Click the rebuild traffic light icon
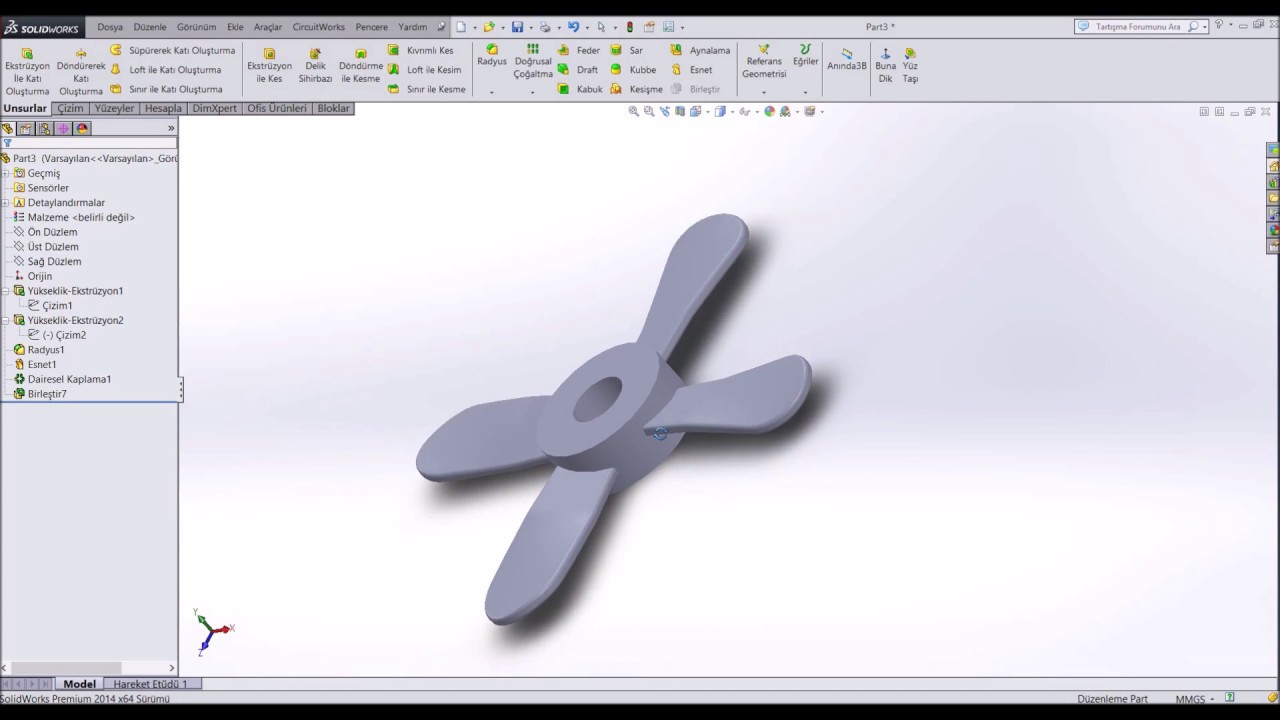 [629, 27]
